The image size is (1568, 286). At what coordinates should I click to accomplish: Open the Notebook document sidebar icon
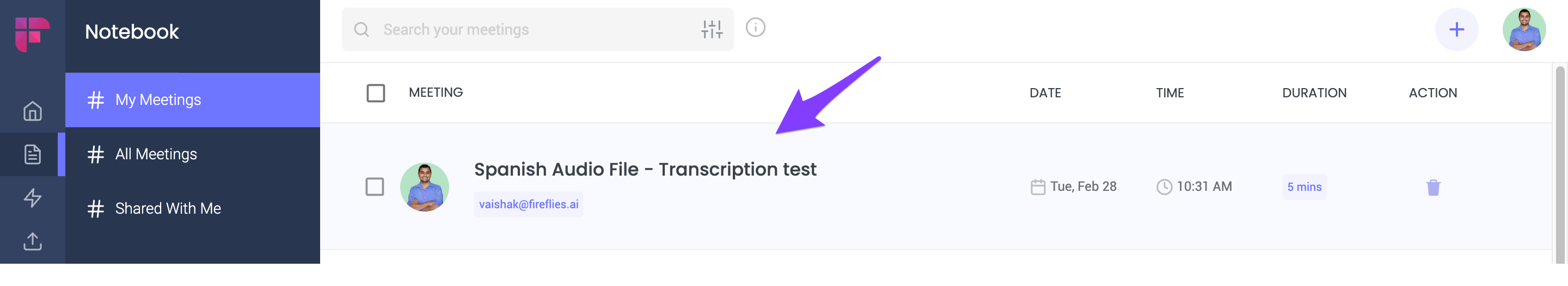[32, 154]
